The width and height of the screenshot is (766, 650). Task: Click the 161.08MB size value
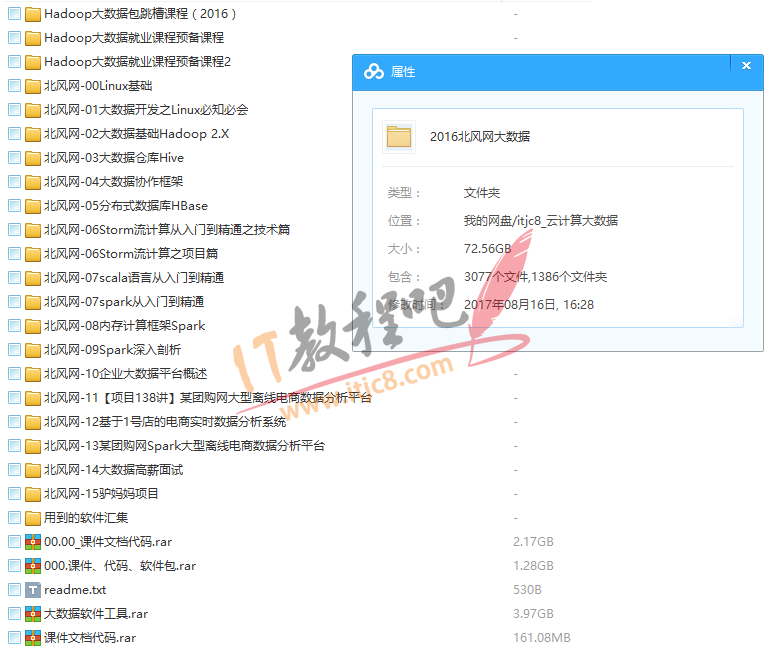tap(542, 638)
